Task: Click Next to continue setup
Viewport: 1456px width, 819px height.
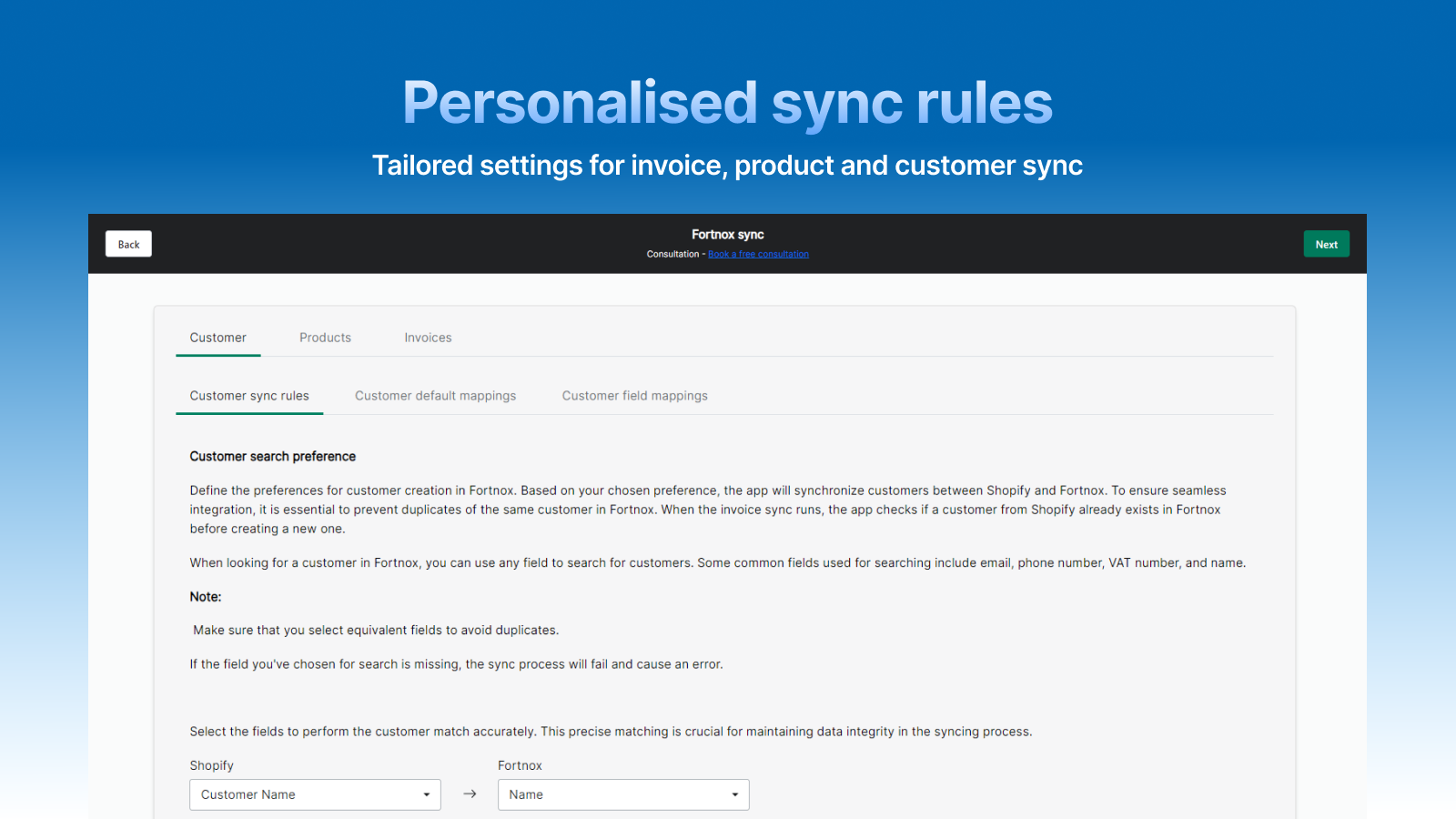Action: tap(1326, 243)
